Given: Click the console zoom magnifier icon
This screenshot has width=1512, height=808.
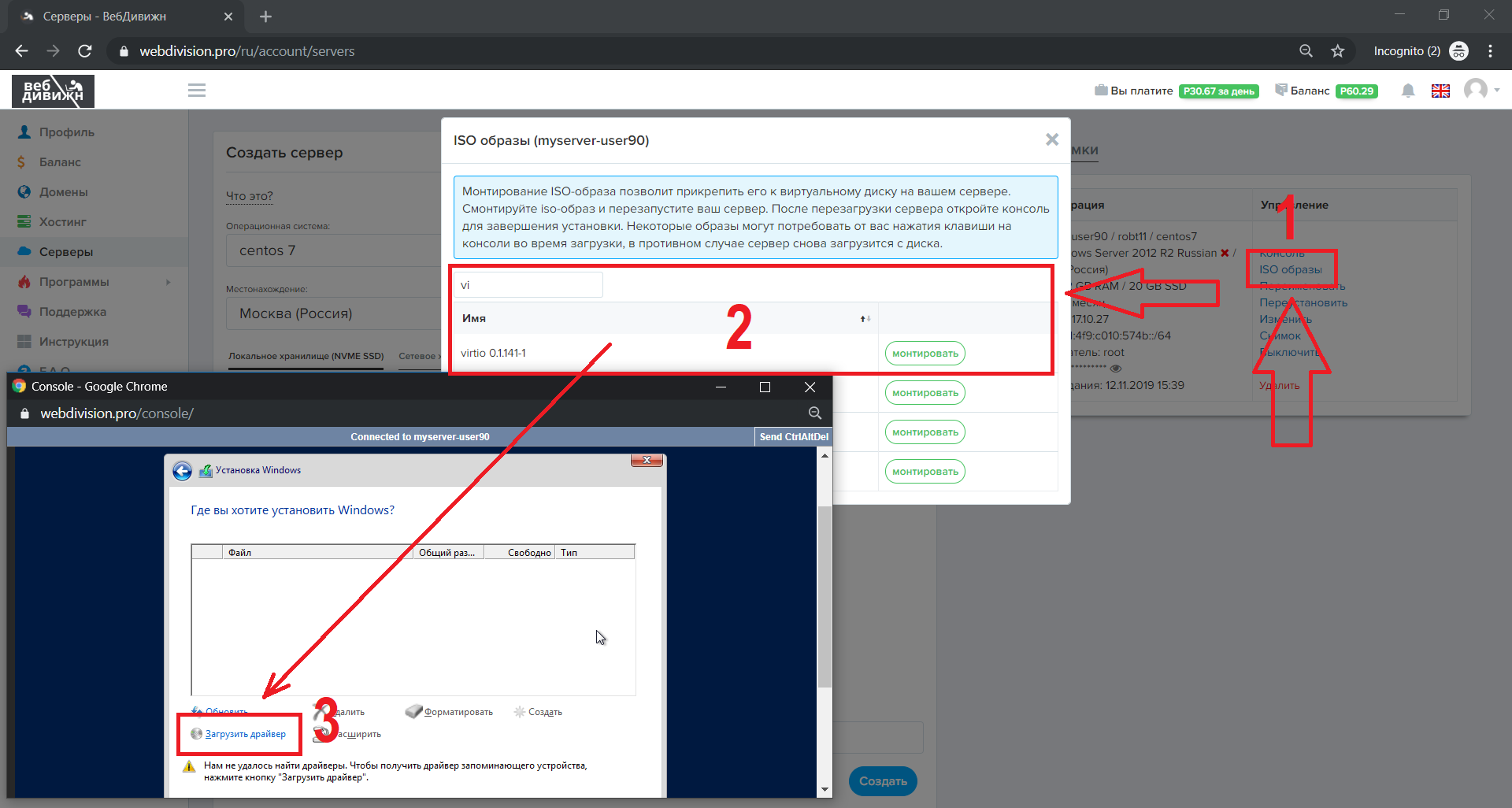Looking at the screenshot, I should 814,413.
